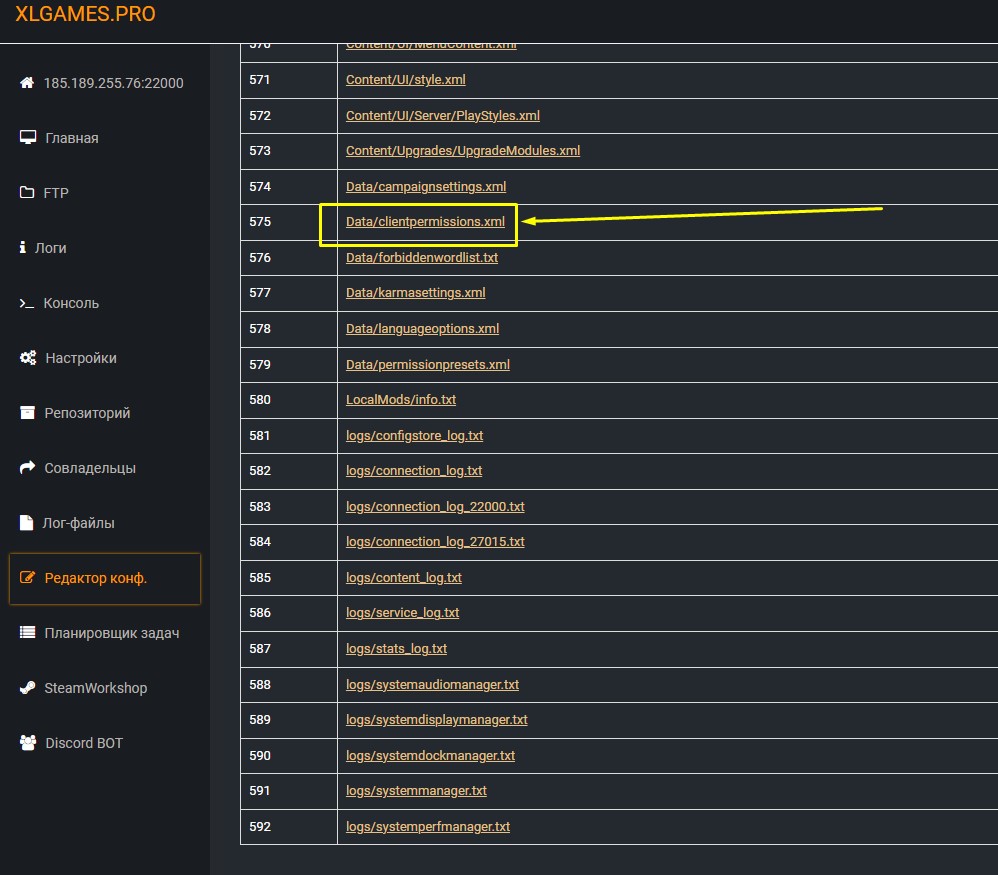The image size is (998, 875).
Task: Click the share arrow icon for Совладельцы
Action: click(x=27, y=468)
